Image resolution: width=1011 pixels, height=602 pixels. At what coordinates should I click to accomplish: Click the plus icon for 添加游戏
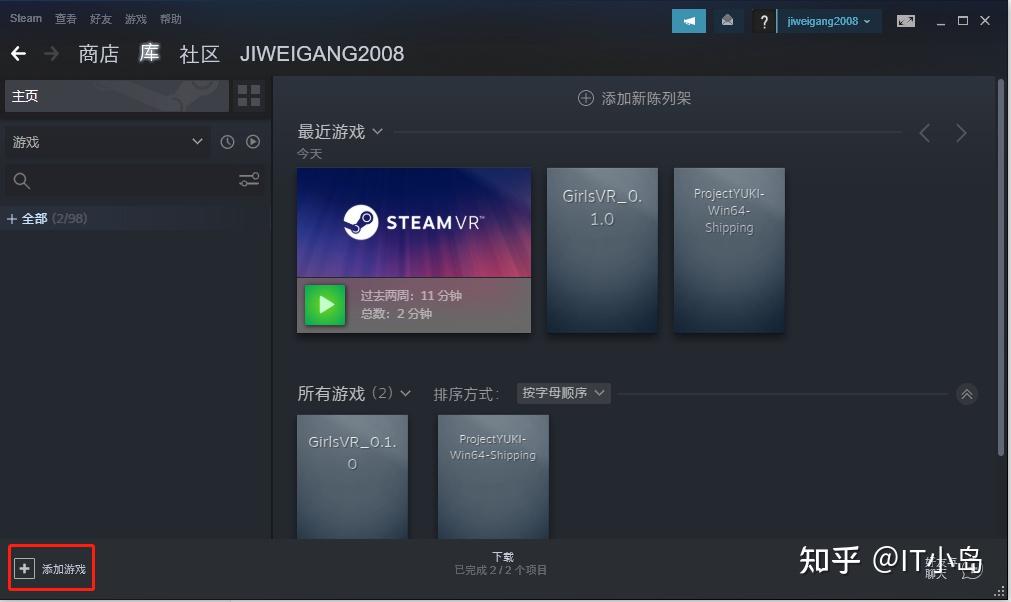point(25,568)
